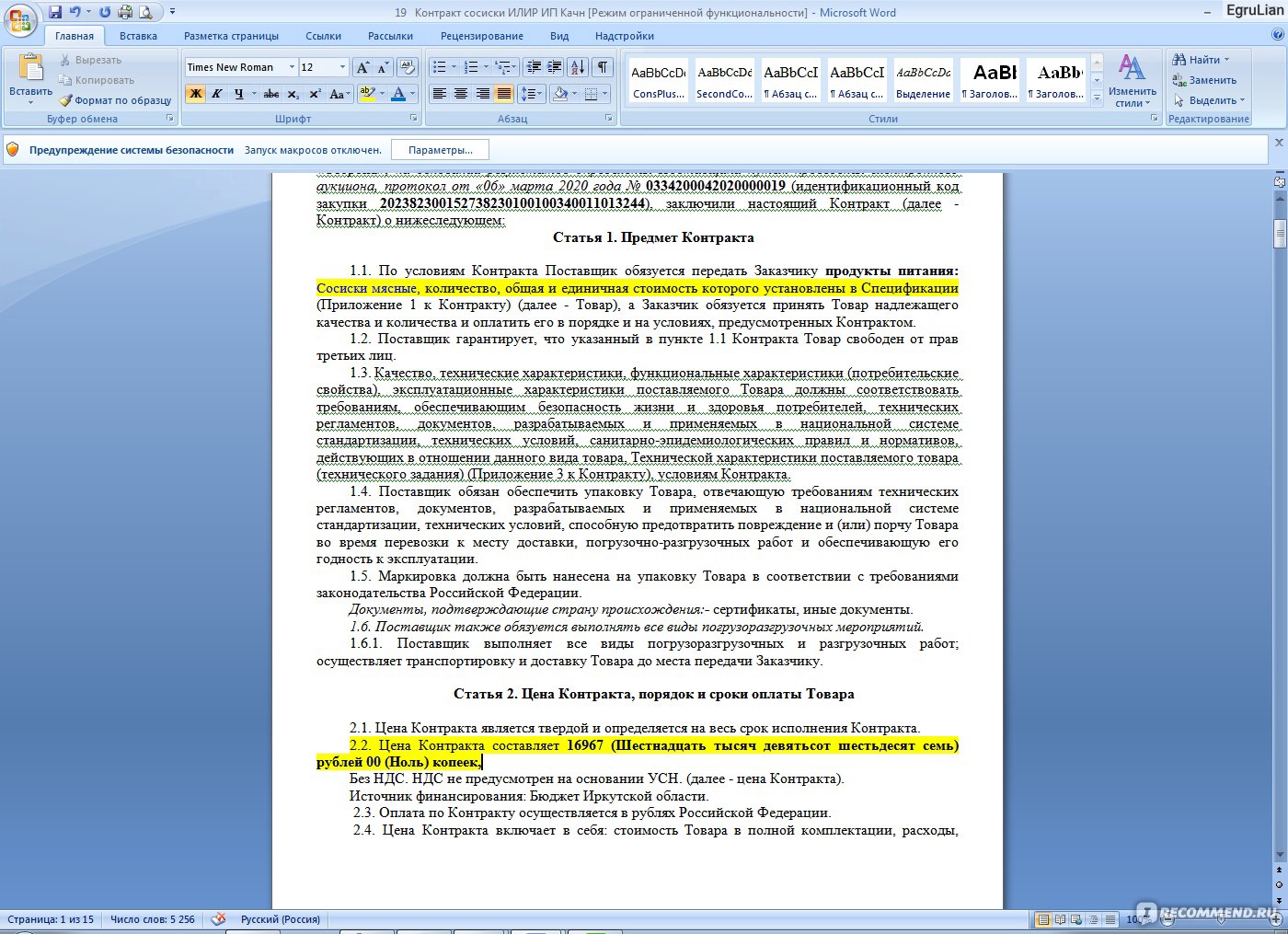Toggle strikethrough abc formatting

pos(270,94)
